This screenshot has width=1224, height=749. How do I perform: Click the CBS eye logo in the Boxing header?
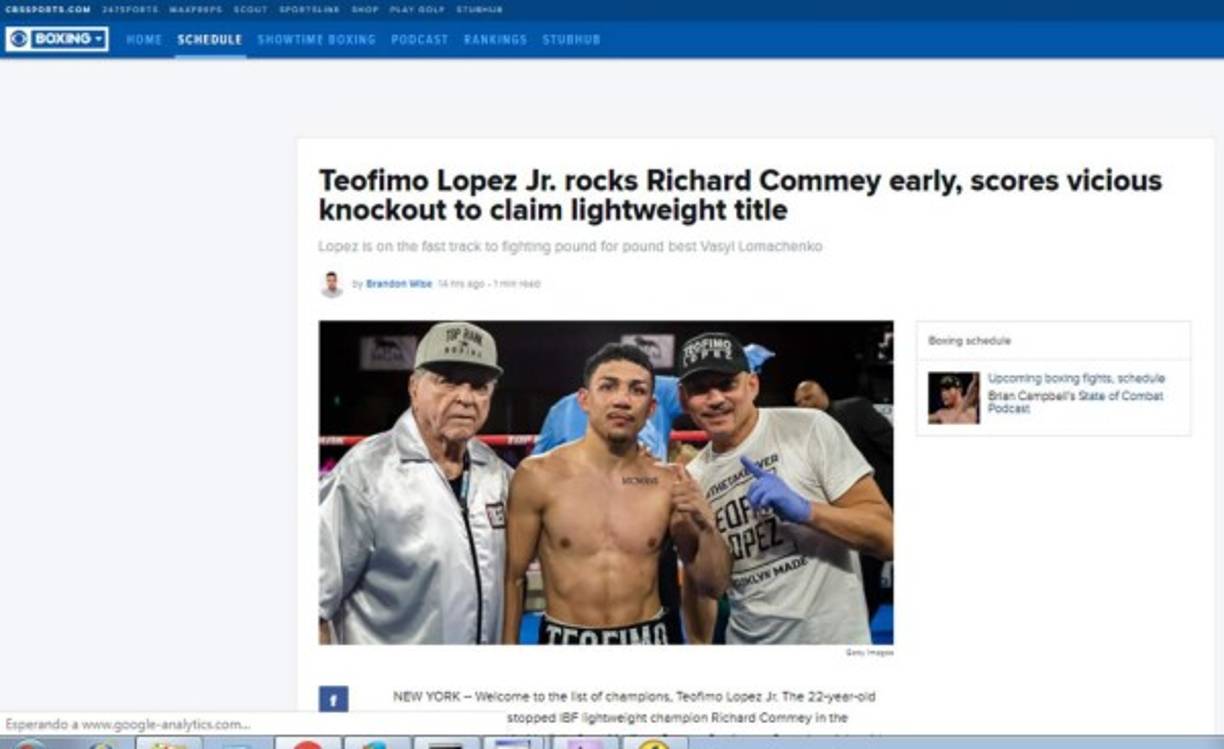tap(18, 39)
